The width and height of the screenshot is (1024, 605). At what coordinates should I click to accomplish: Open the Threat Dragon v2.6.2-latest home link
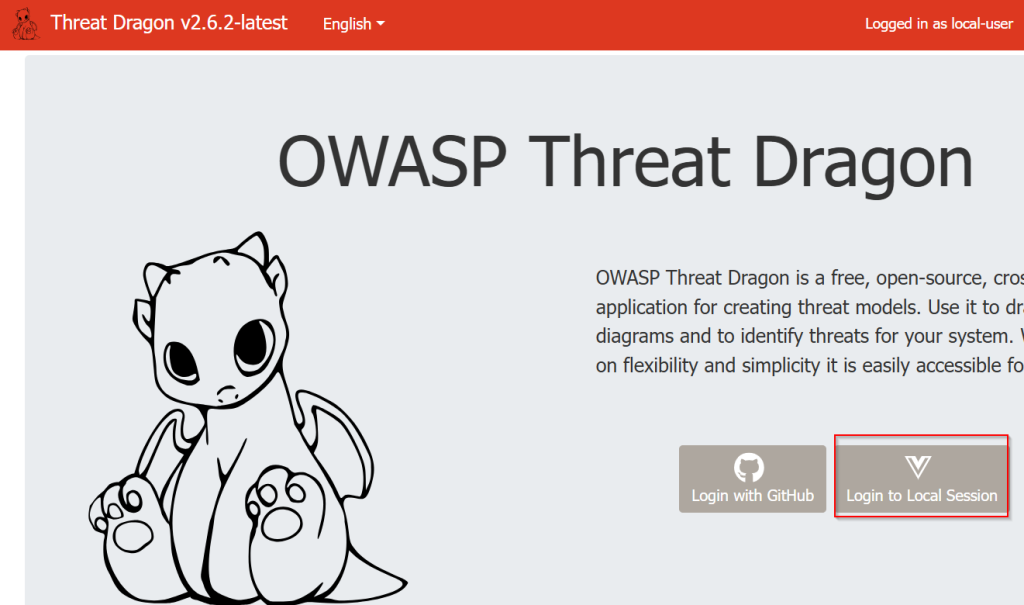click(168, 23)
